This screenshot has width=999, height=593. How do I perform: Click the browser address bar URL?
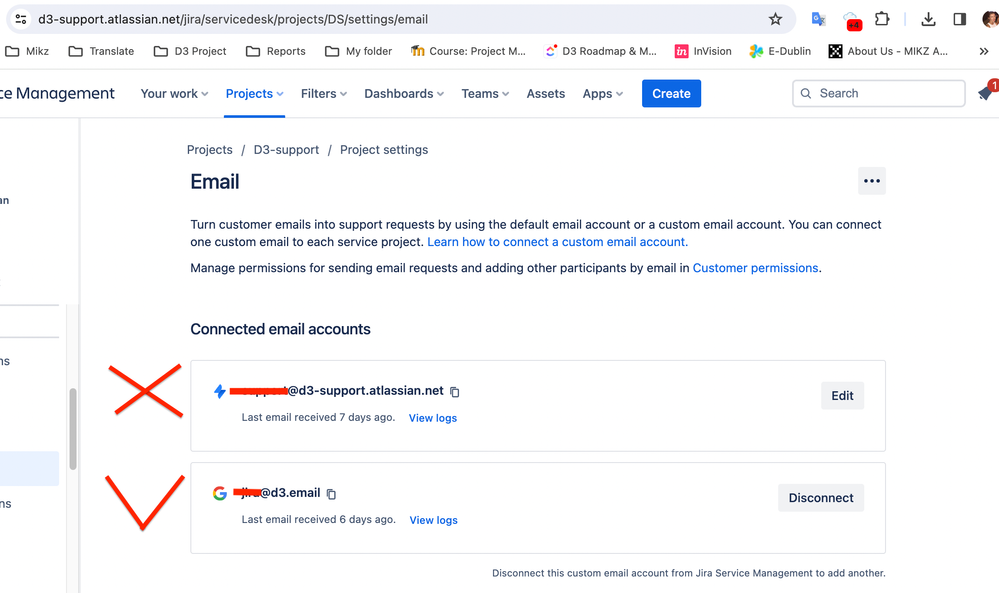[233, 19]
